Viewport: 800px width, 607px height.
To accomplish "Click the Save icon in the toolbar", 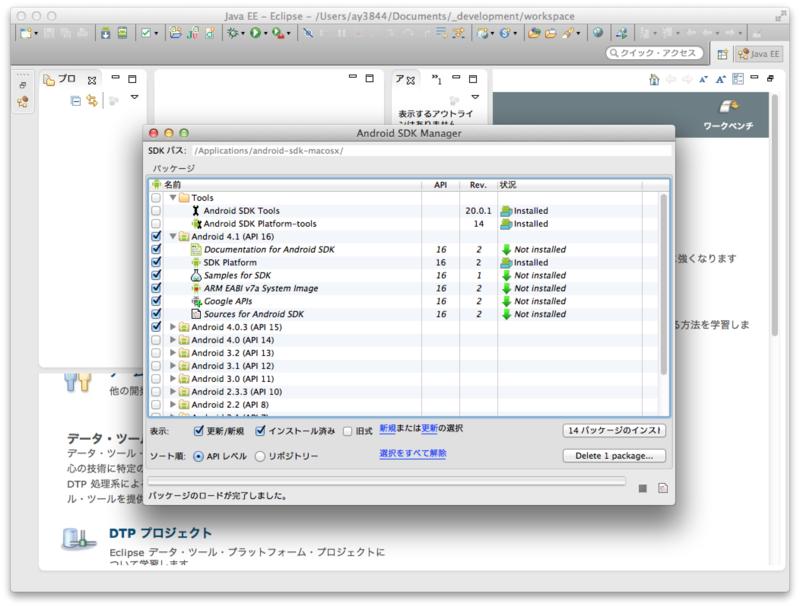I will pyautogui.click(x=50, y=34).
